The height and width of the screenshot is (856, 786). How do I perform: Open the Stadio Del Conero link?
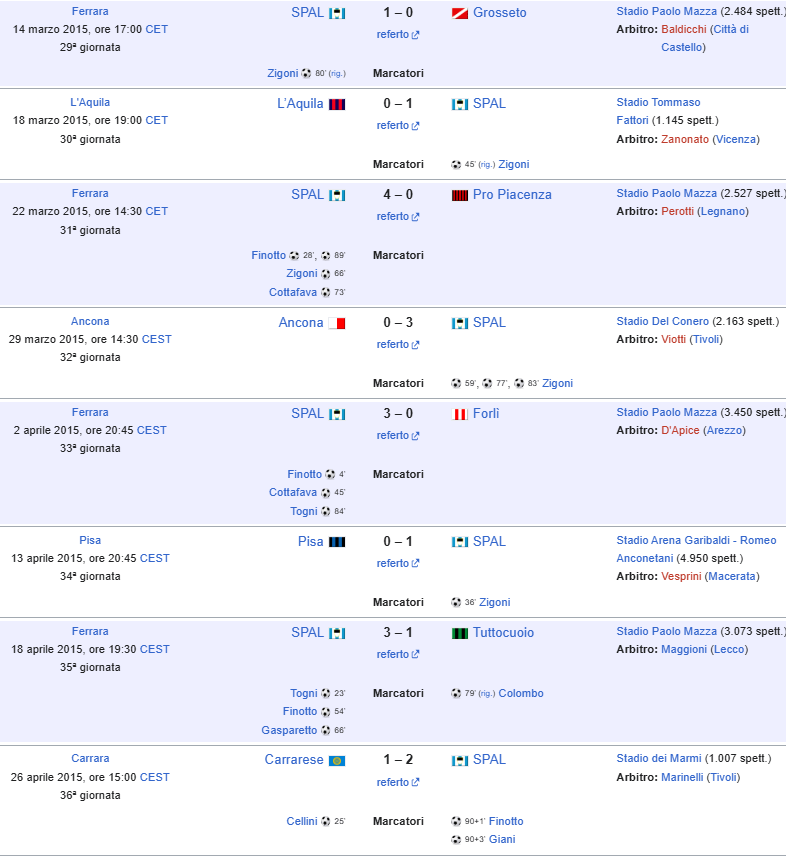tap(662, 322)
